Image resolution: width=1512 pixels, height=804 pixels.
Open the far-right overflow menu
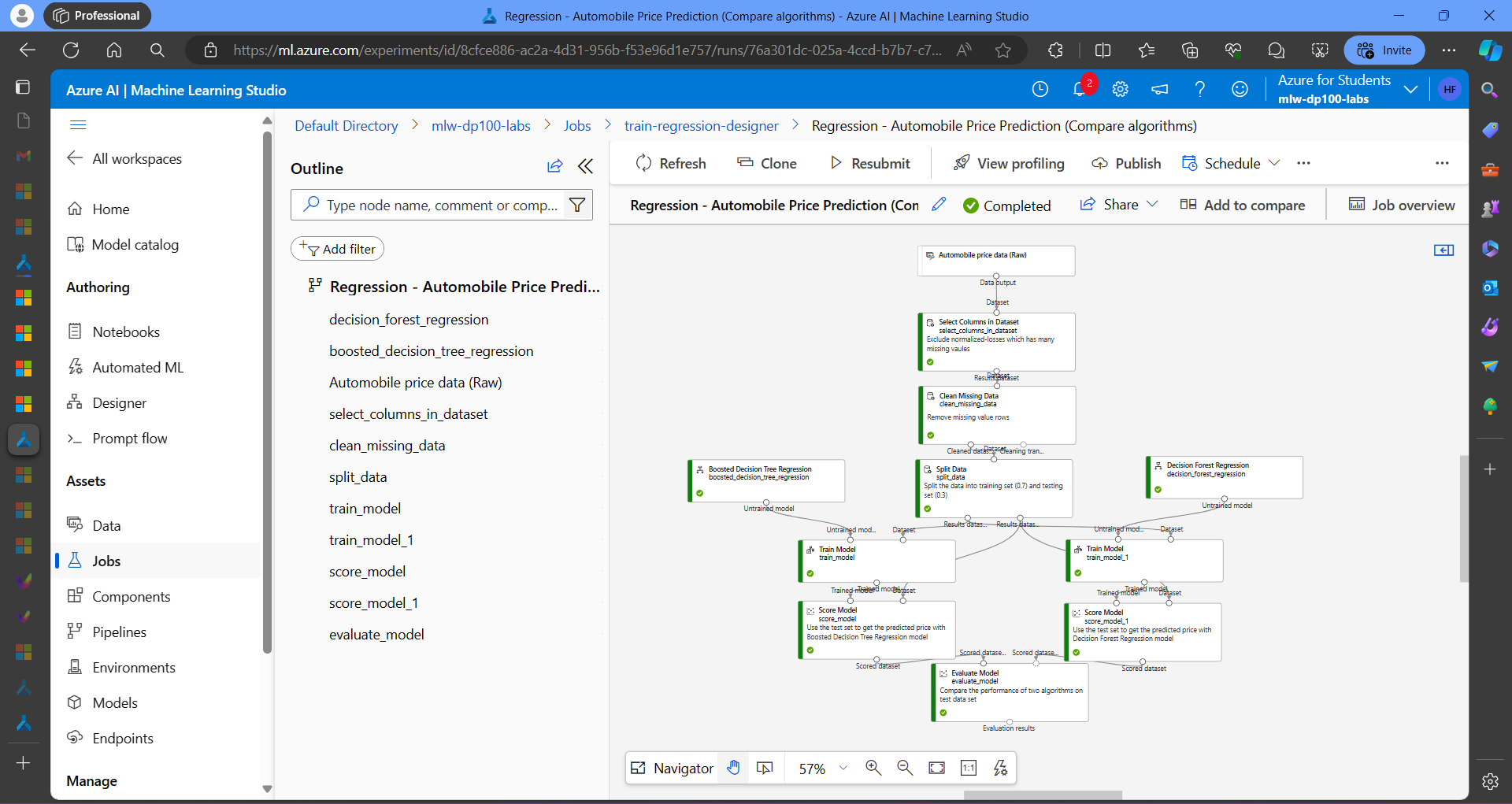1442,163
